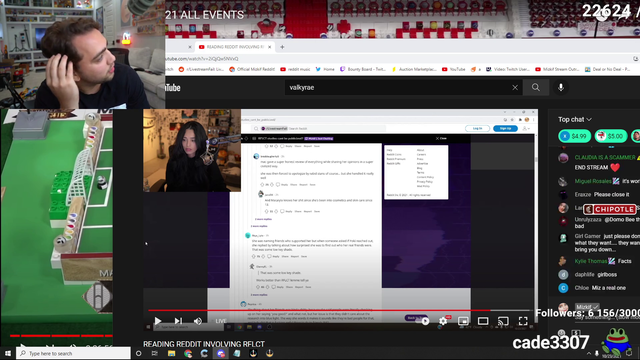Open the highlighted chat app on taskbar

[x=221, y=353]
